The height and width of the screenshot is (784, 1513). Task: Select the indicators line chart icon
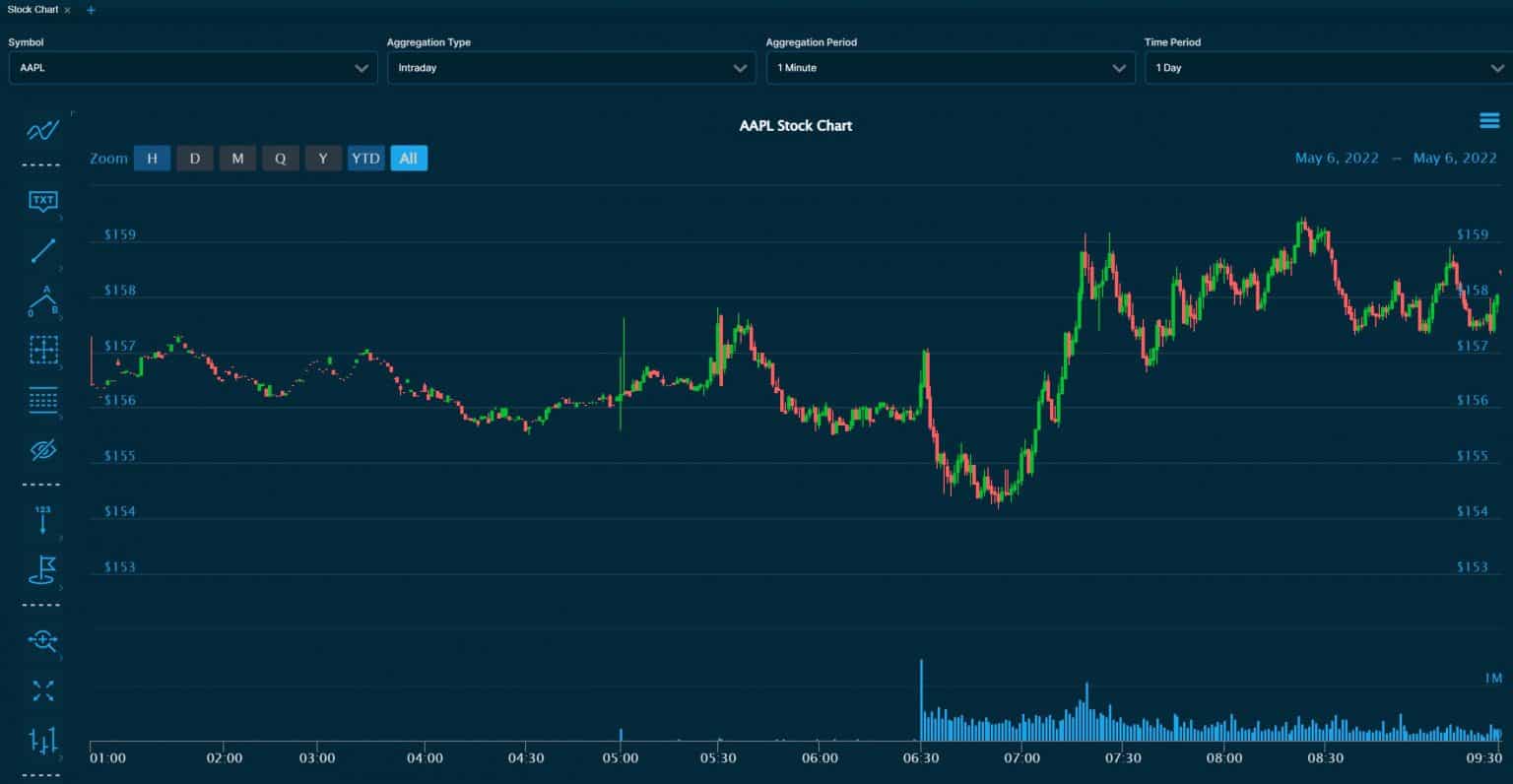point(43,130)
